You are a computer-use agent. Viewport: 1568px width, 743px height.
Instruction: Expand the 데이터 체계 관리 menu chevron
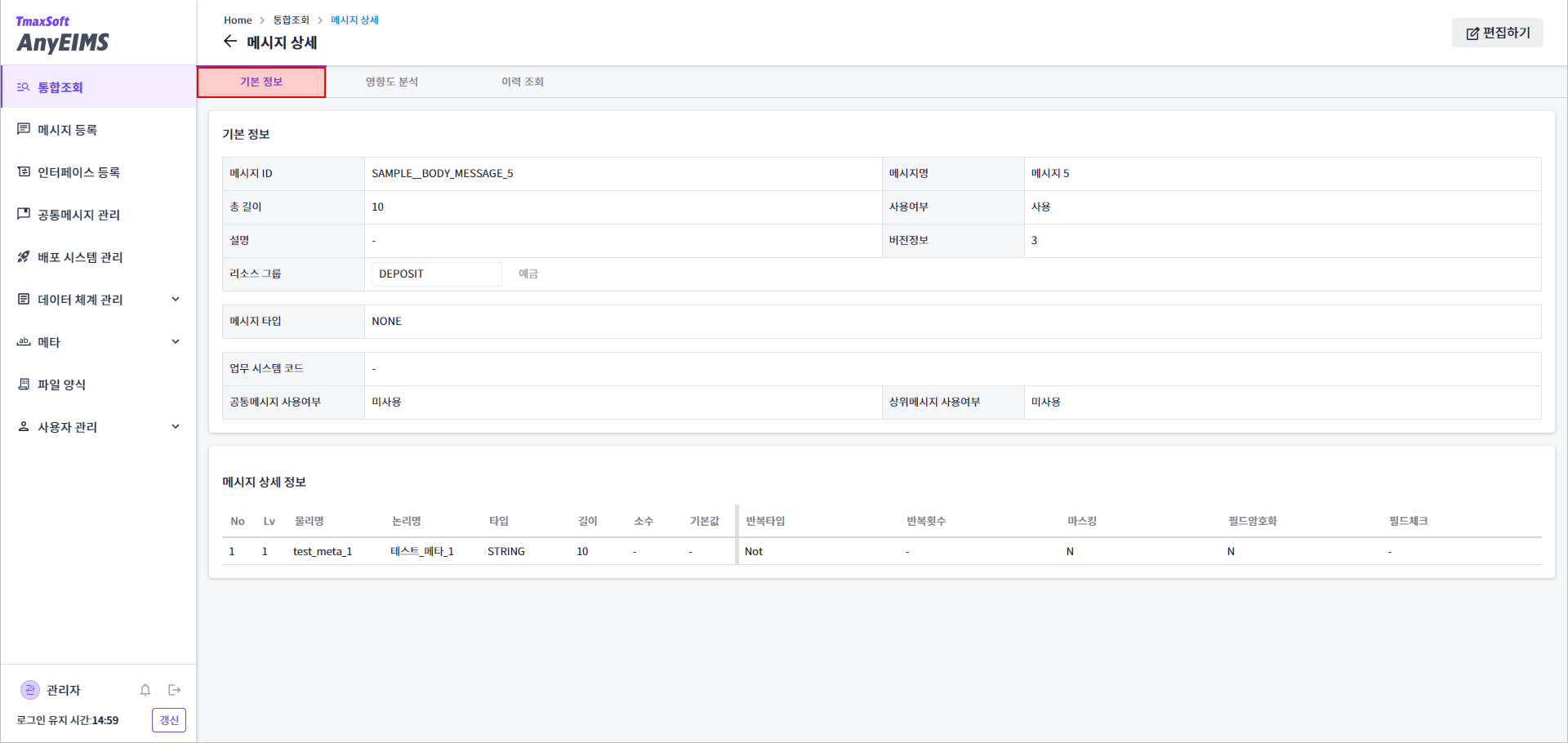[176, 299]
